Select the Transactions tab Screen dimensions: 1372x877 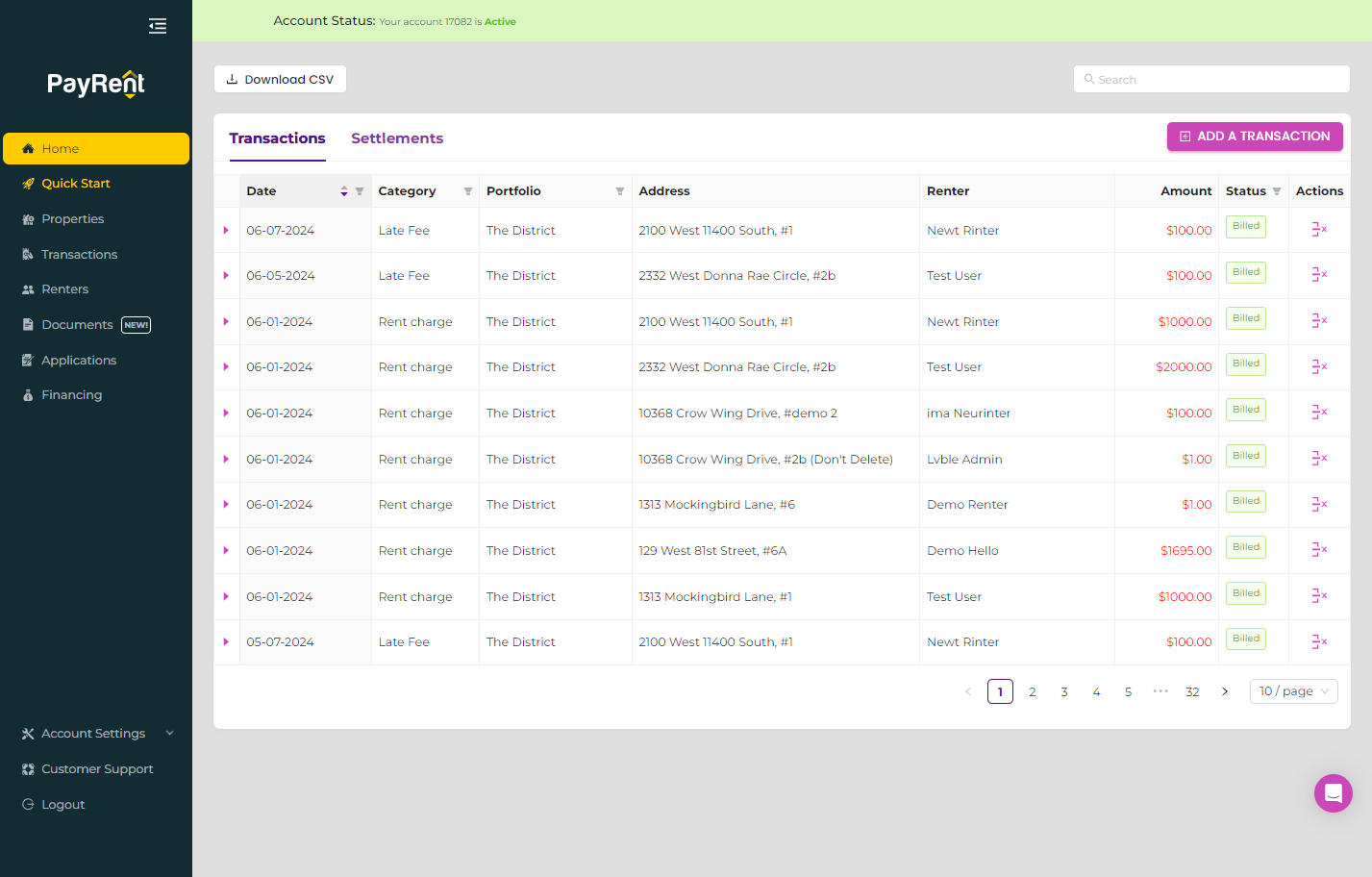[277, 138]
